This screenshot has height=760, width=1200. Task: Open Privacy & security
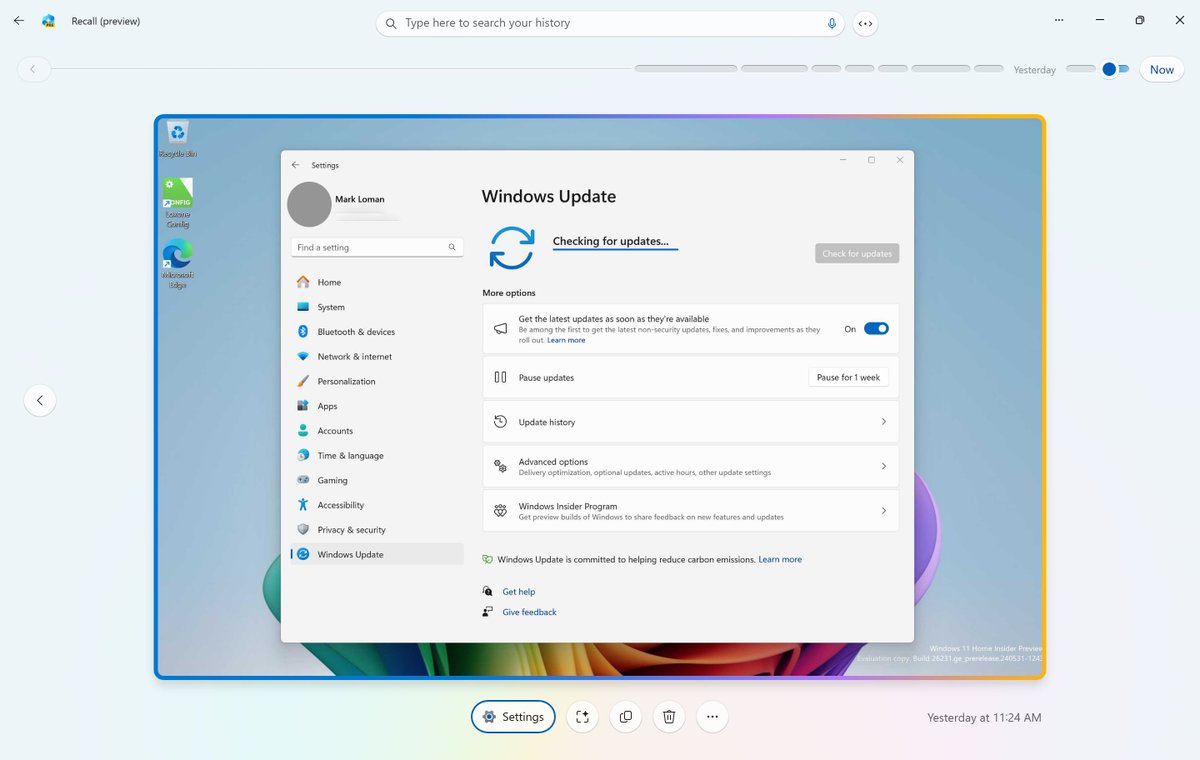click(x=377, y=530)
